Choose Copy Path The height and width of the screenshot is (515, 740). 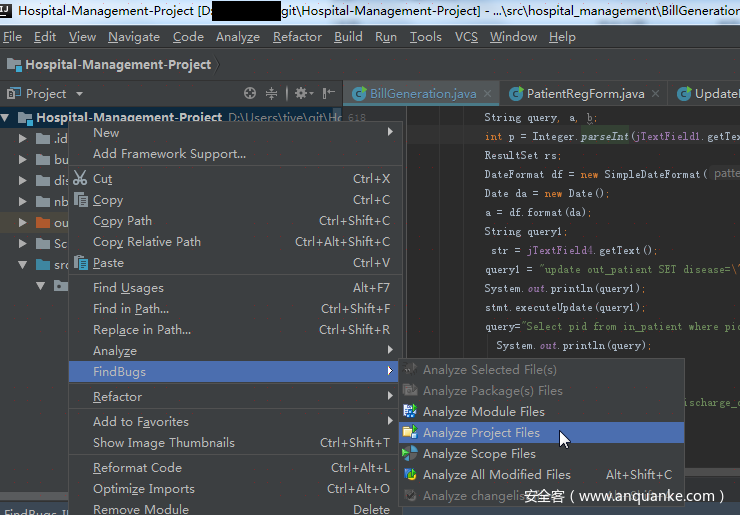click(x=235, y=220)
